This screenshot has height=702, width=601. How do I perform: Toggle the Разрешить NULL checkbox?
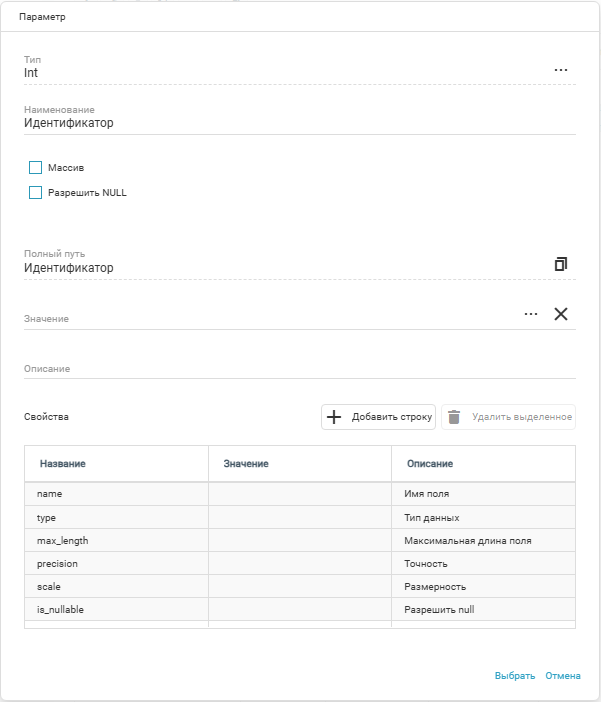pos(36,193)
